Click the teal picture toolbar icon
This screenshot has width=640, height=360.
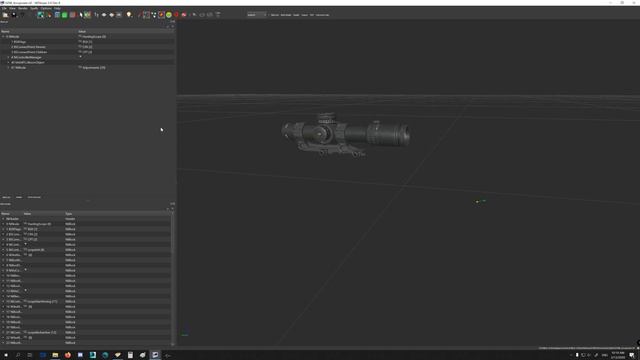pyautogui.click(x=40, y=15)
